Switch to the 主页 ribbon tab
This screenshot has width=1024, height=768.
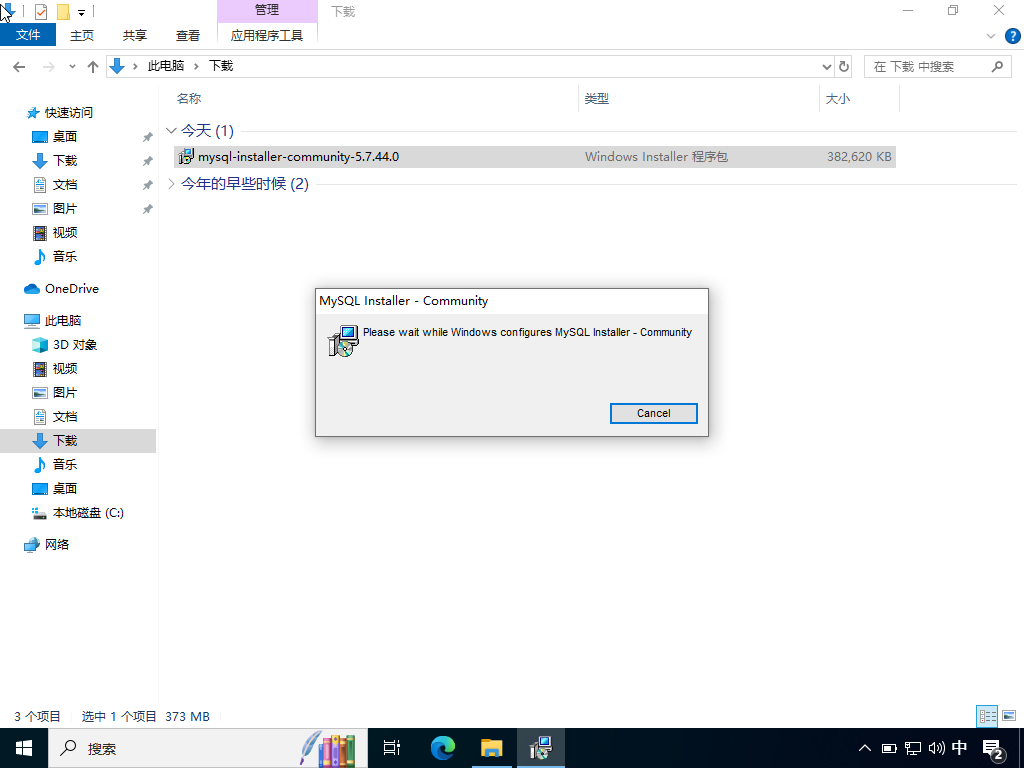82,35
